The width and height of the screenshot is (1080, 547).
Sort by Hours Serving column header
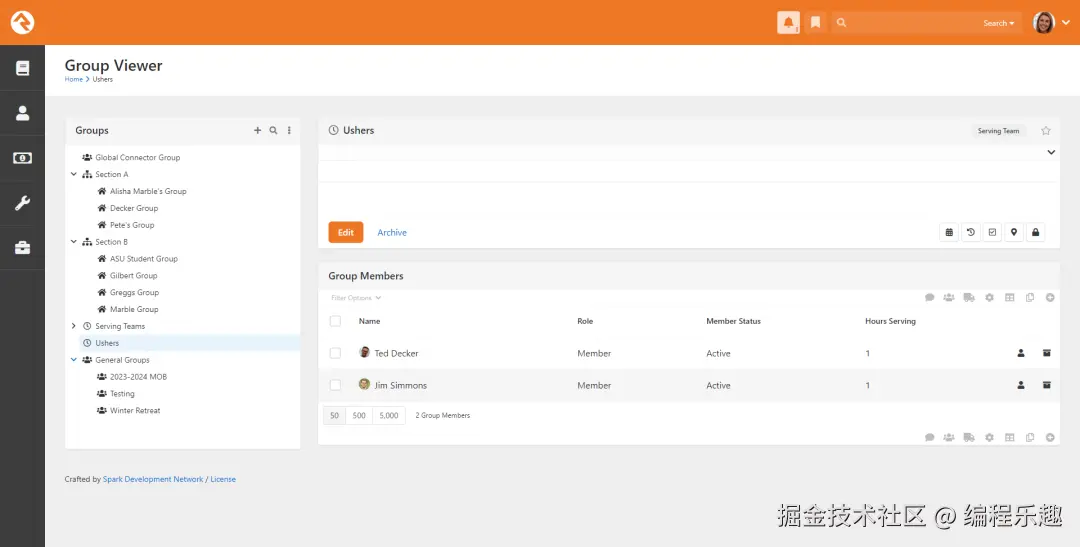[x=890, y=321]
